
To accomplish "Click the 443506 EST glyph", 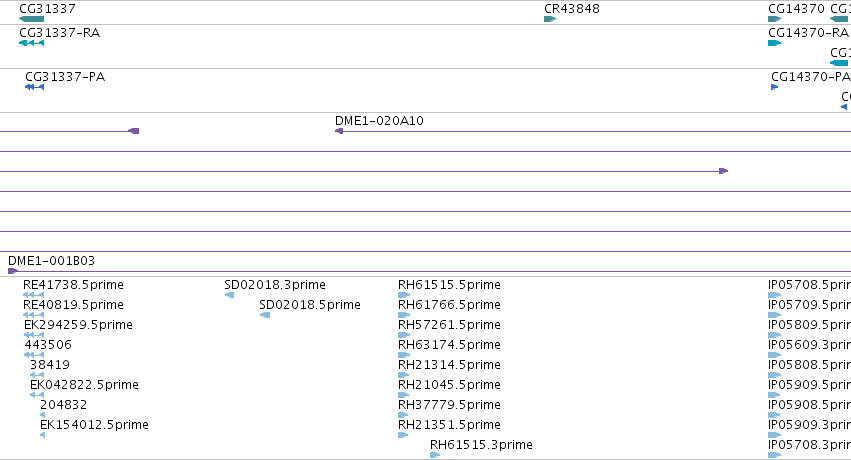I will pos(34,355).
